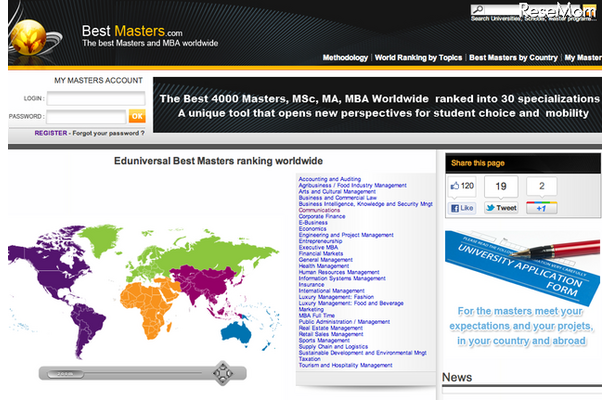Open Human Resources Management link
Screen dimensions: 610x400
click(338, 272)
